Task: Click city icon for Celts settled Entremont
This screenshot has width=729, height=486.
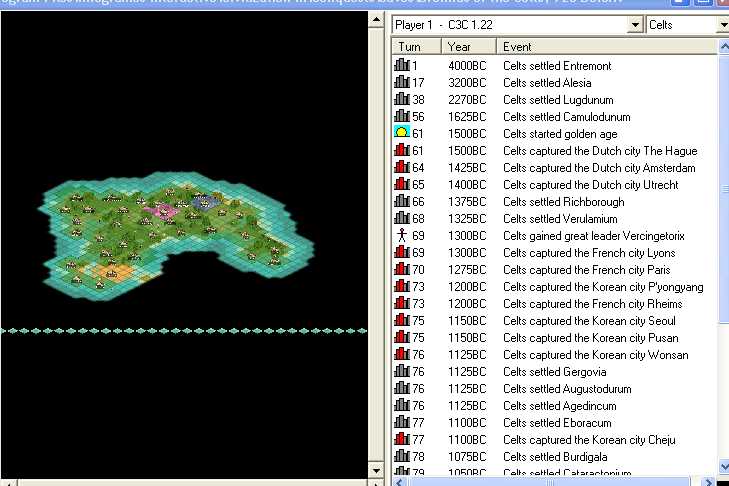Action: (402, 65)
